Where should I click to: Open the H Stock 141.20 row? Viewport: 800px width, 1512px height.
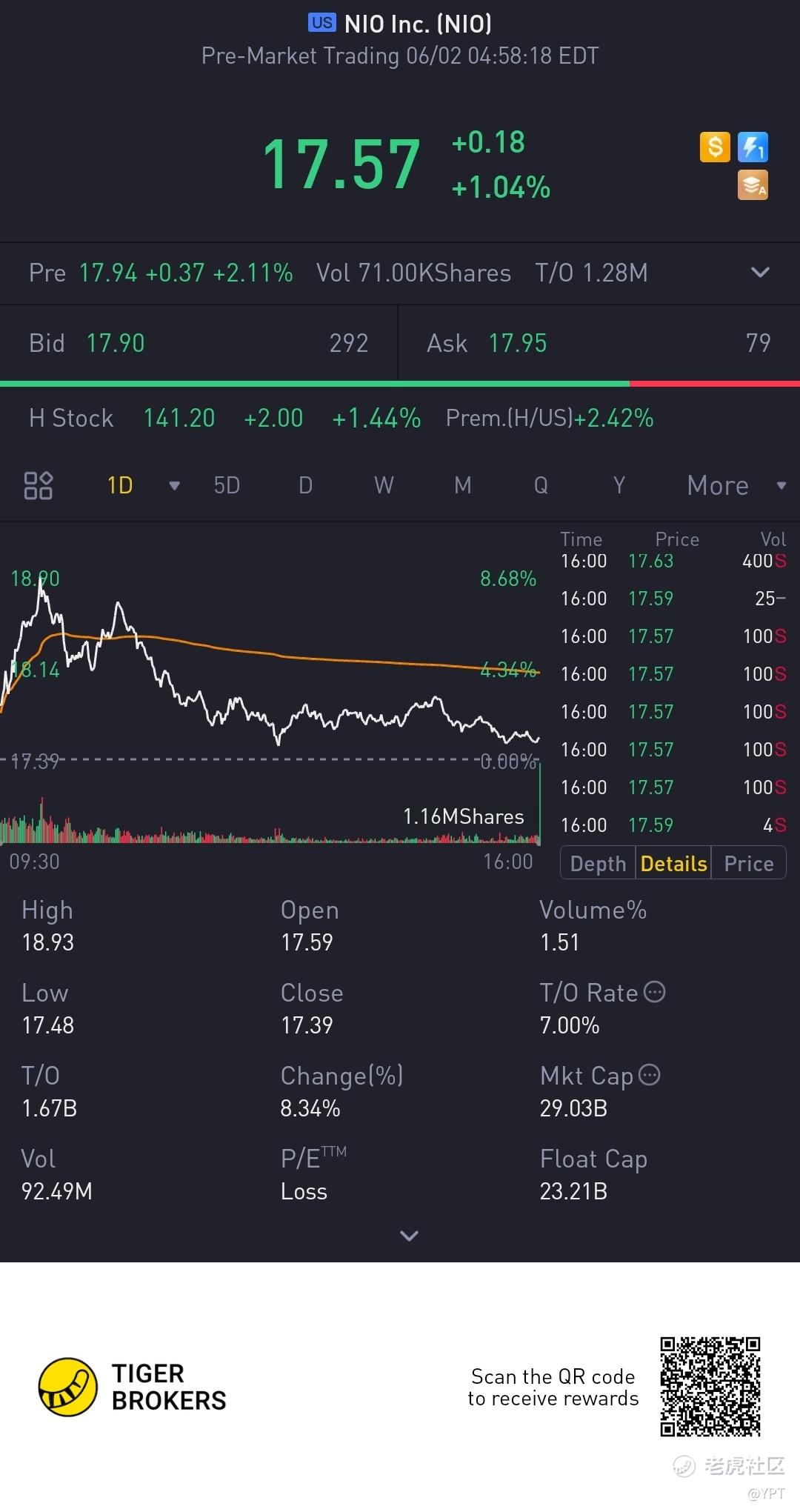[400, 419]
